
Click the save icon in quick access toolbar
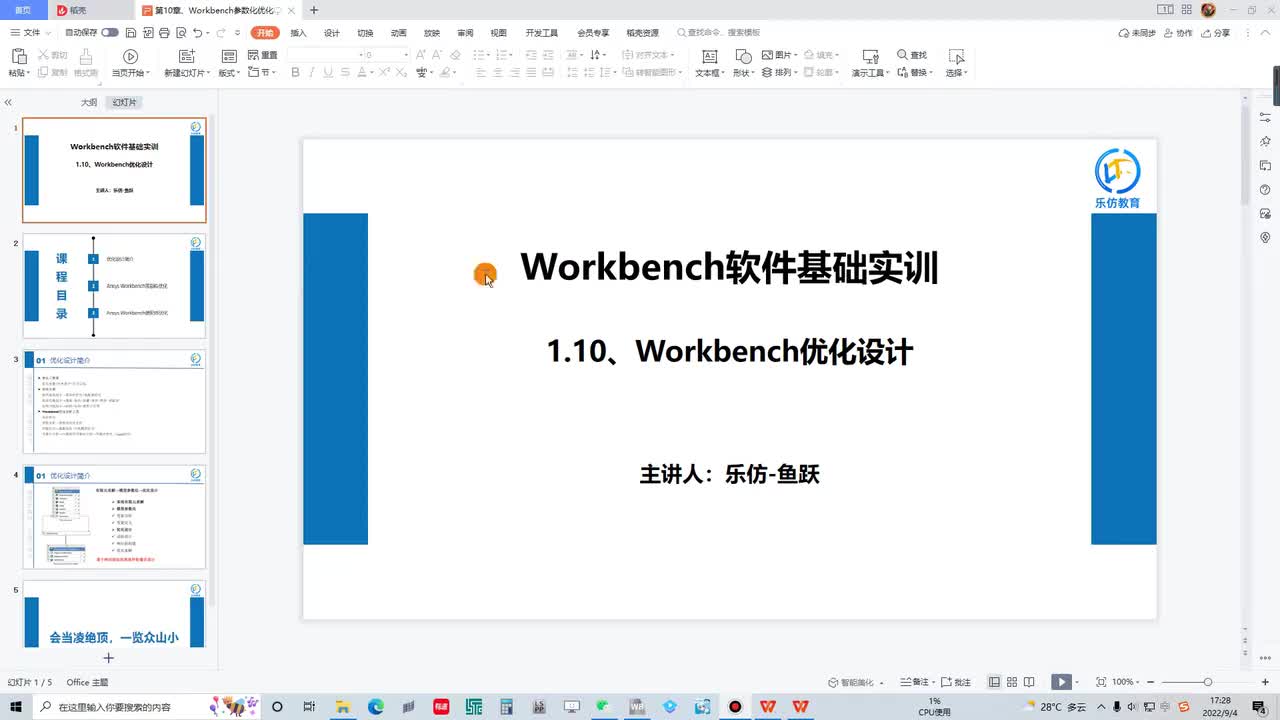pyautogui.click(x=131, y=33)
